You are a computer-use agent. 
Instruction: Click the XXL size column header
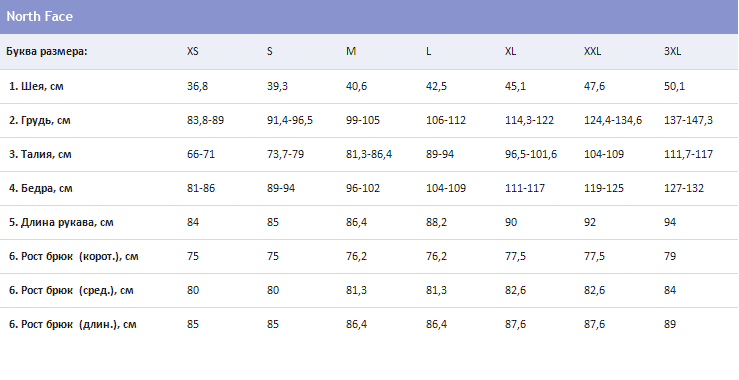click(592, 51)
